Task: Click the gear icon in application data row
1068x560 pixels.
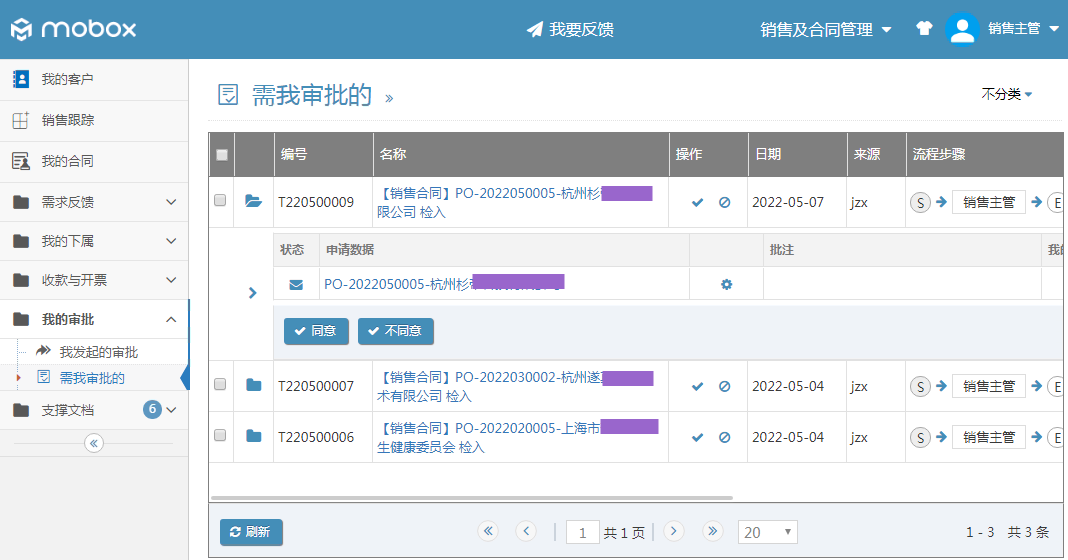Action: [726, 284]
